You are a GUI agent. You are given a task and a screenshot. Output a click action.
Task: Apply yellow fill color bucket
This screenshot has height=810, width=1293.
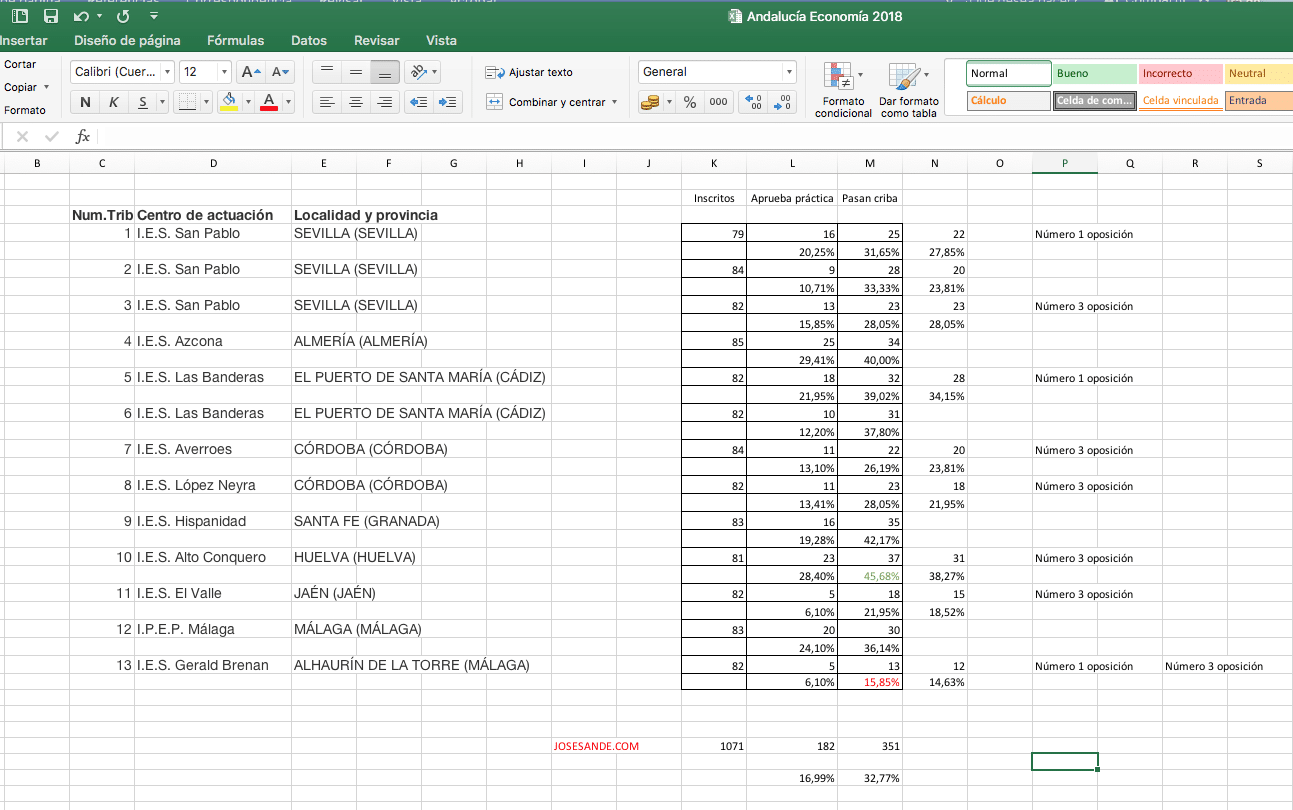click(229, 102)
